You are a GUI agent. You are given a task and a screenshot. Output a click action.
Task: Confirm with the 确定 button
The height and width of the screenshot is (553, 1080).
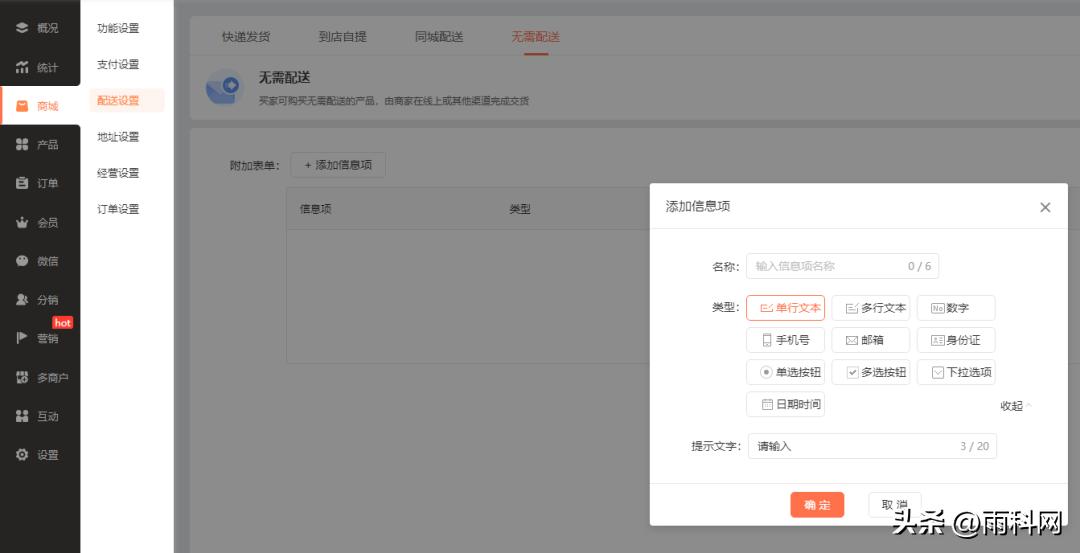[817, 505]
